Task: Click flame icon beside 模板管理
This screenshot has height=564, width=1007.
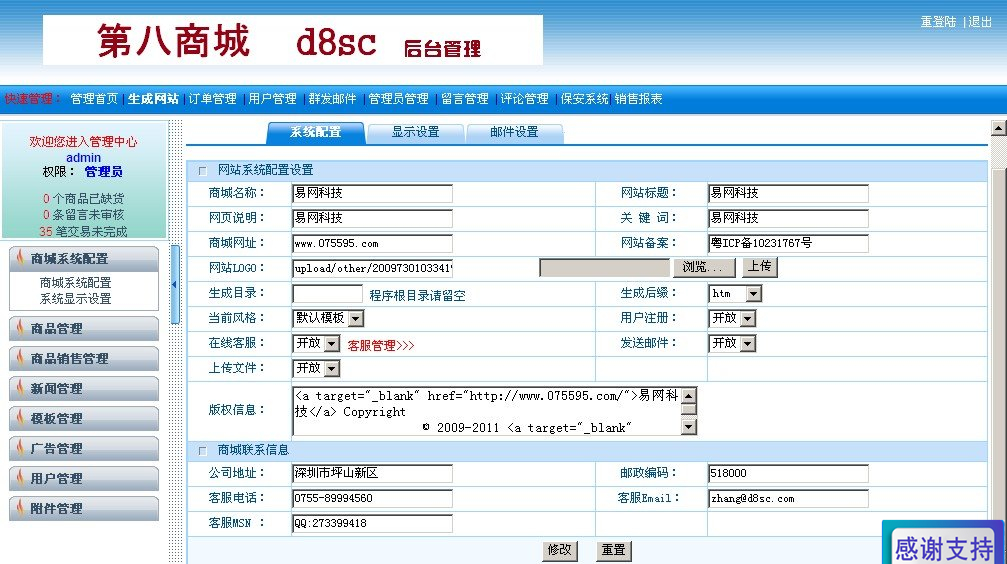Action: (21, 418)
